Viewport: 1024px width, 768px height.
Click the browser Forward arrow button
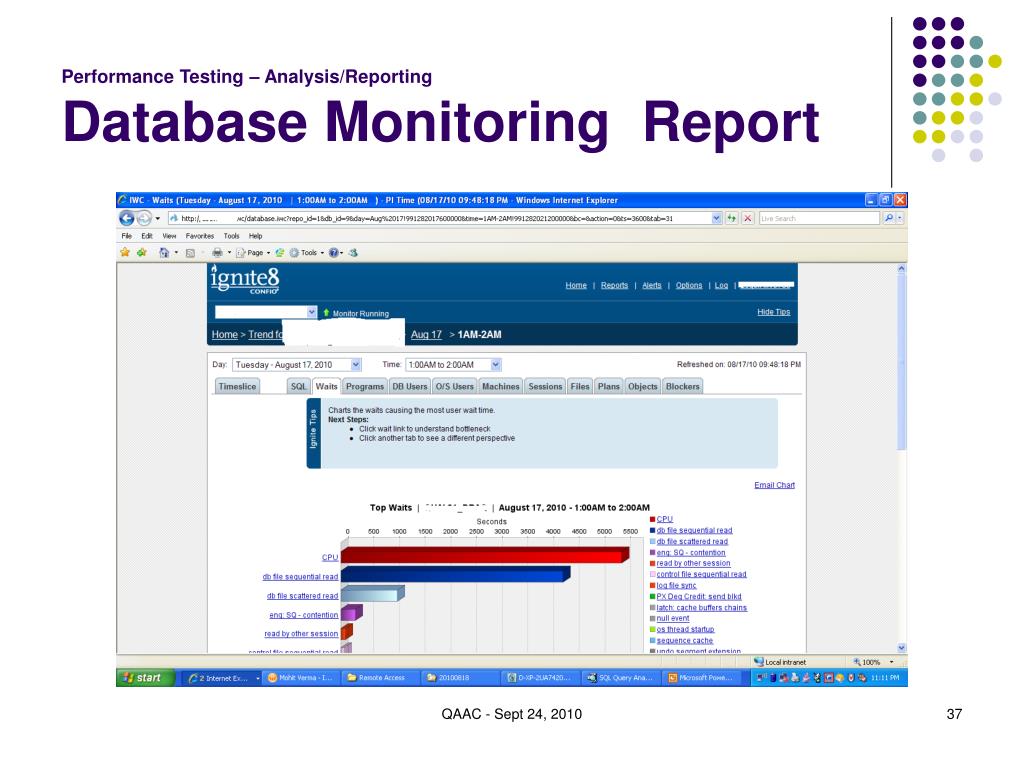144,218
